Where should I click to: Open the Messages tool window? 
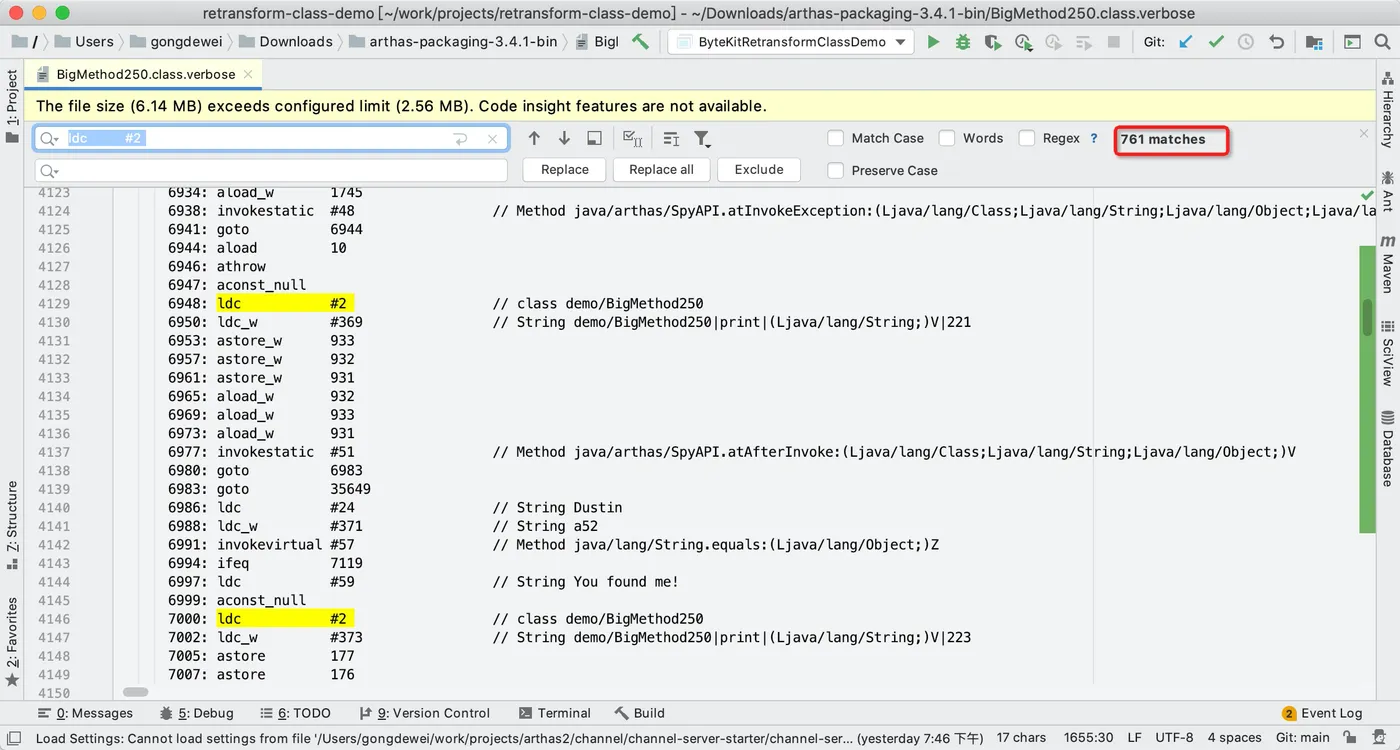[x=85, y=713]
